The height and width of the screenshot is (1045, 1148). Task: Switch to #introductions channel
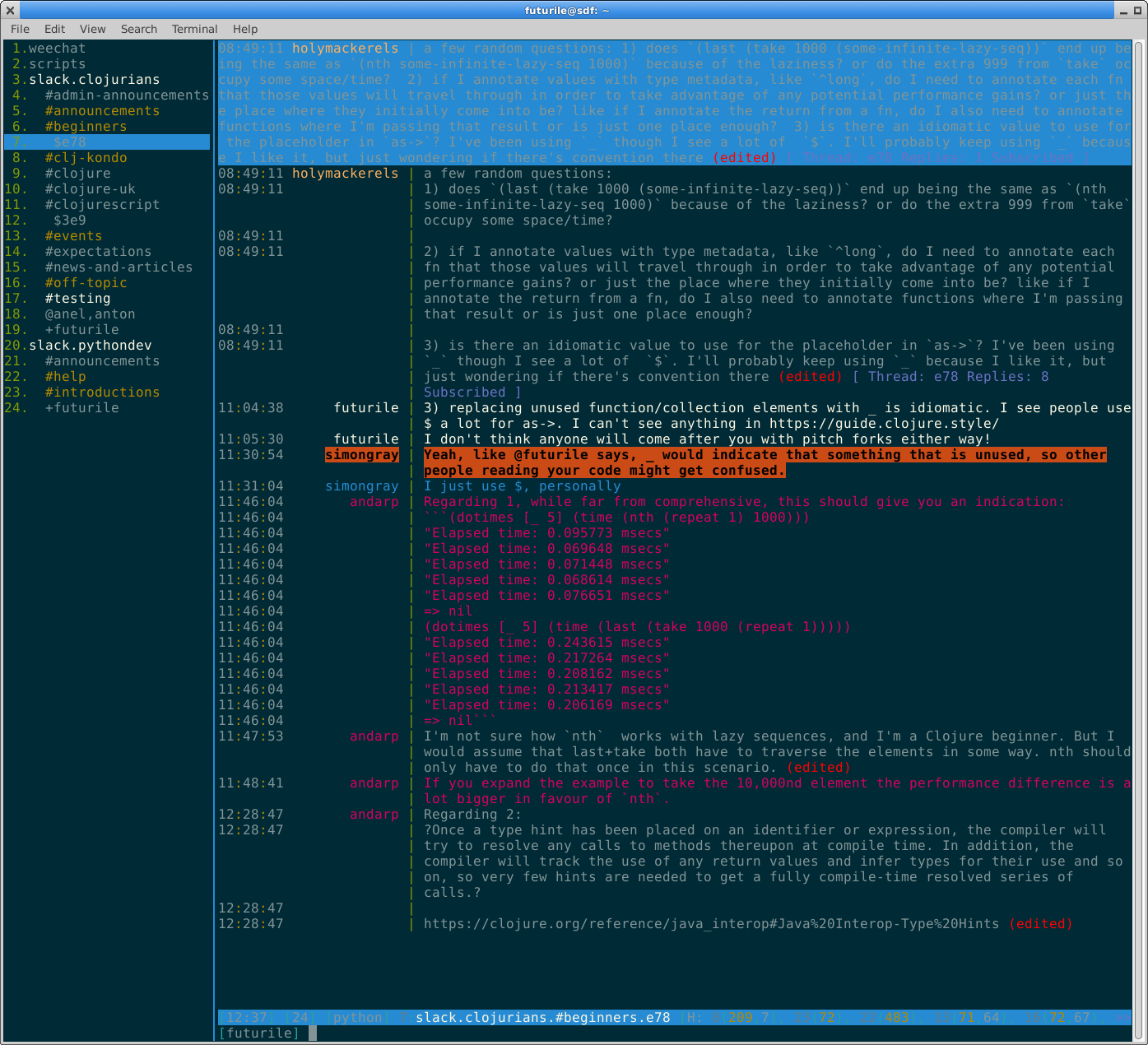click(x=102, y=392)
